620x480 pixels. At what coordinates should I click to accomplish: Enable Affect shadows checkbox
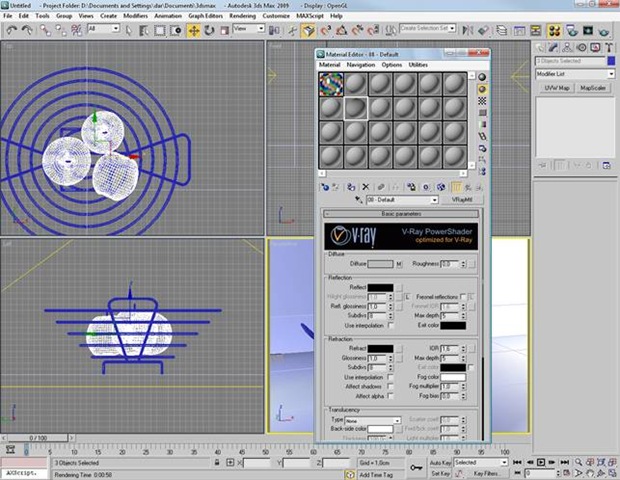tap(391, 387)
